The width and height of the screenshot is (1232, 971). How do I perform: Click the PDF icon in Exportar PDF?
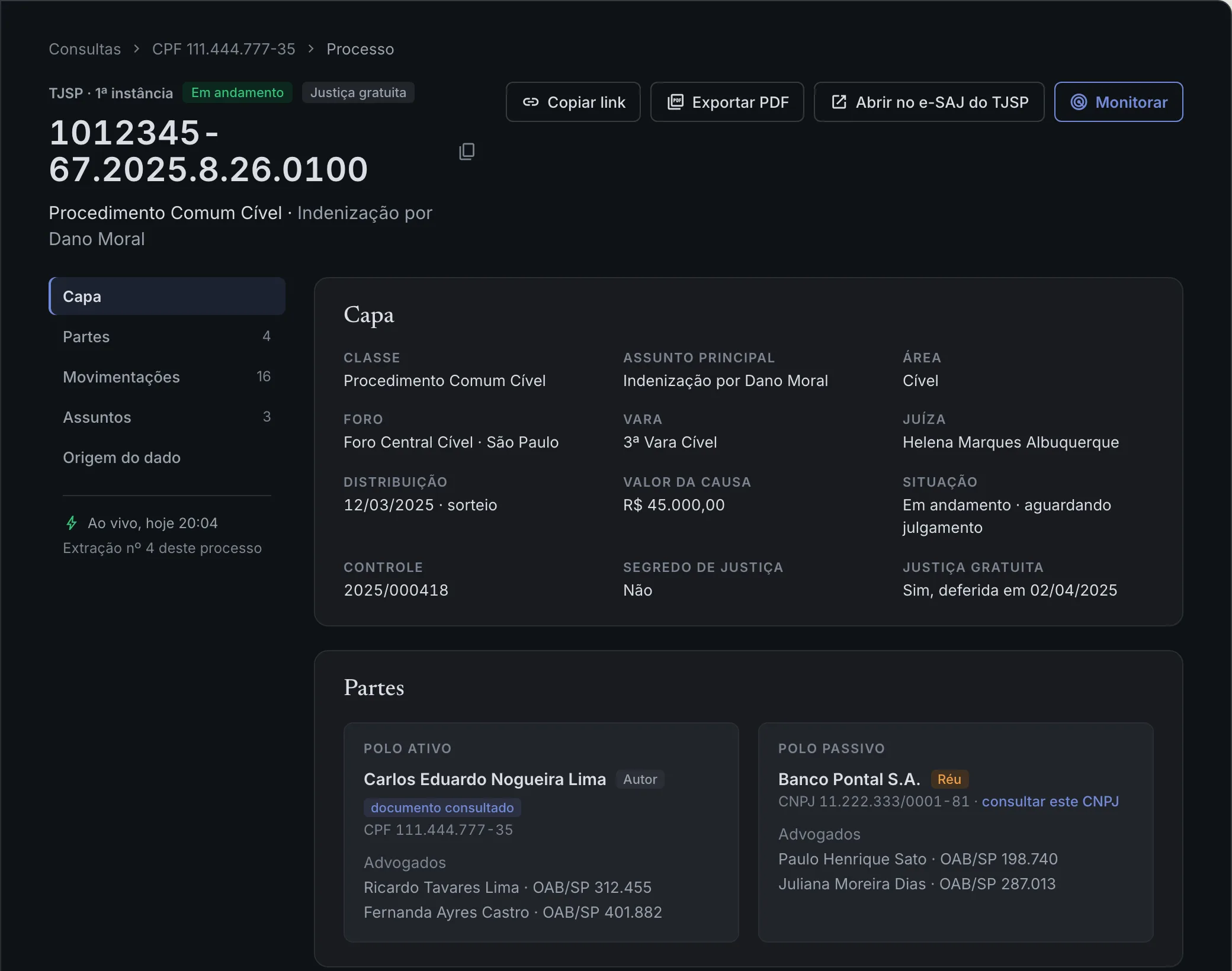coord(675,102)
